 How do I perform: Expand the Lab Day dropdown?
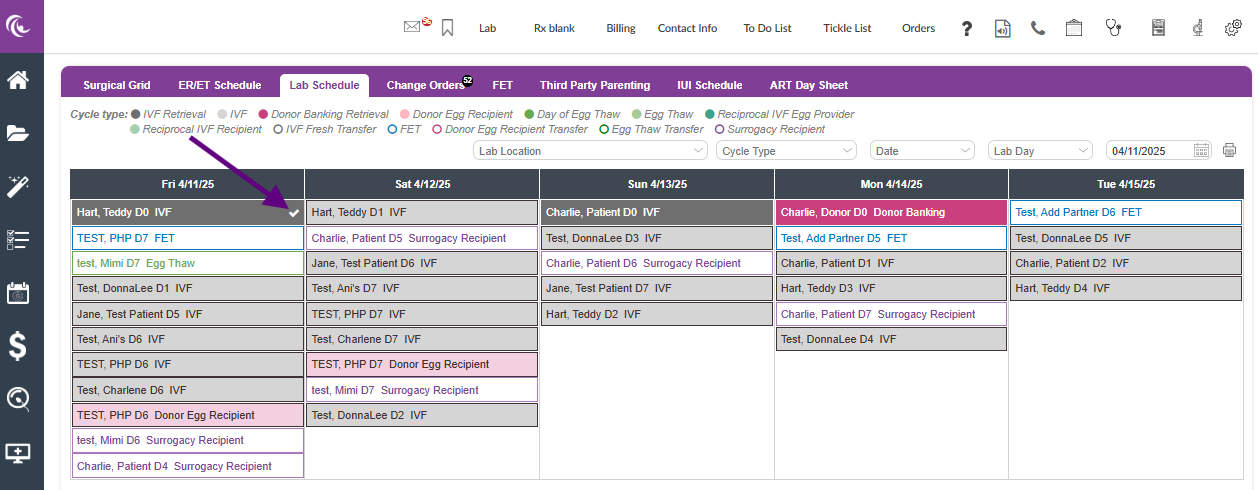point(1040,151)
